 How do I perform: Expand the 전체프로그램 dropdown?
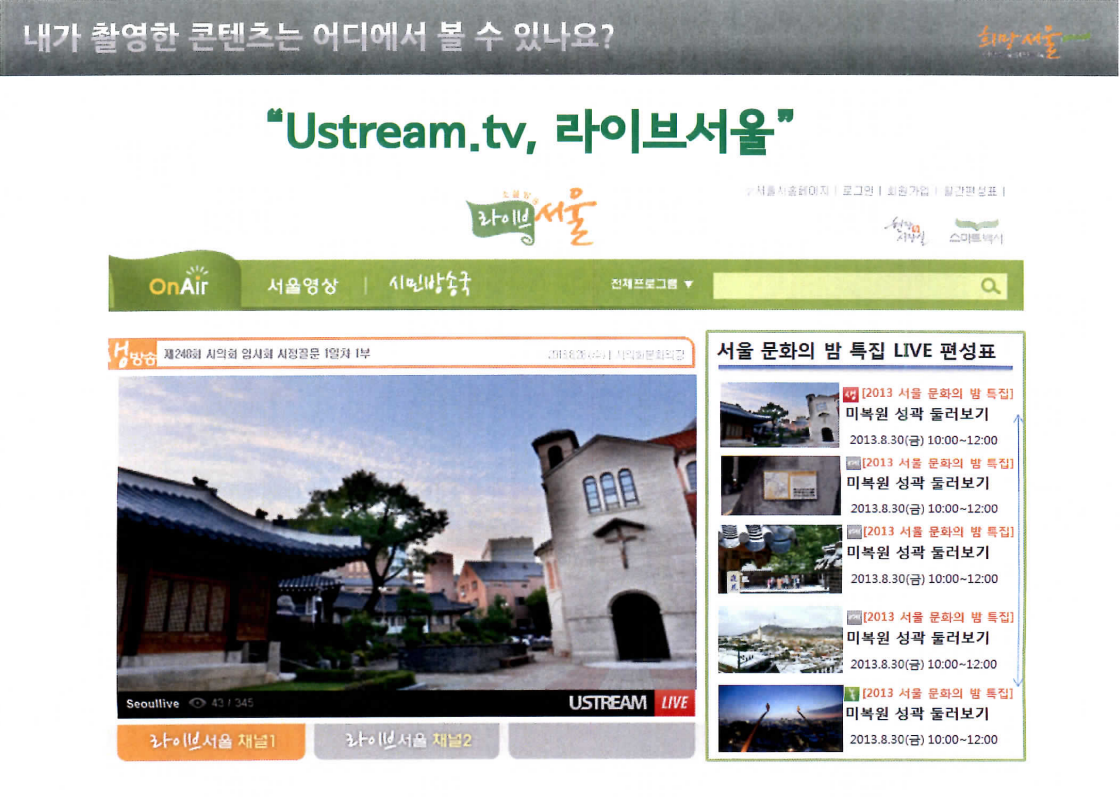[651, 284]
